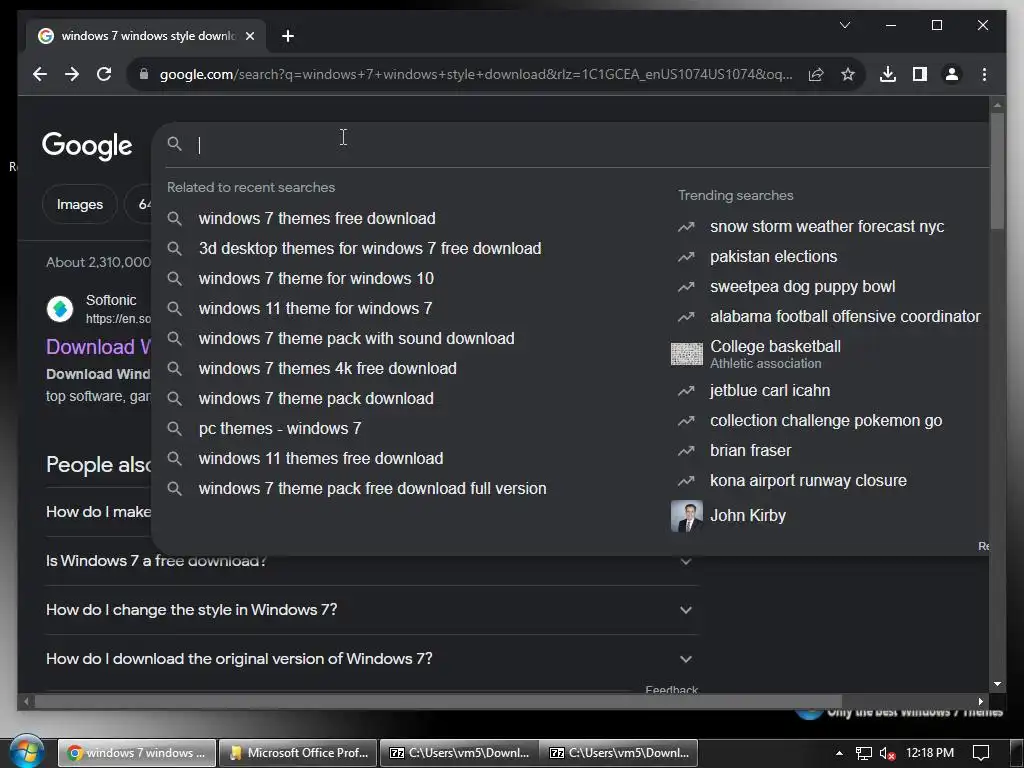Choose suggestion windows 7 theme for windows 10
The image size is (1024, 768).
click(x=316, y=278)
